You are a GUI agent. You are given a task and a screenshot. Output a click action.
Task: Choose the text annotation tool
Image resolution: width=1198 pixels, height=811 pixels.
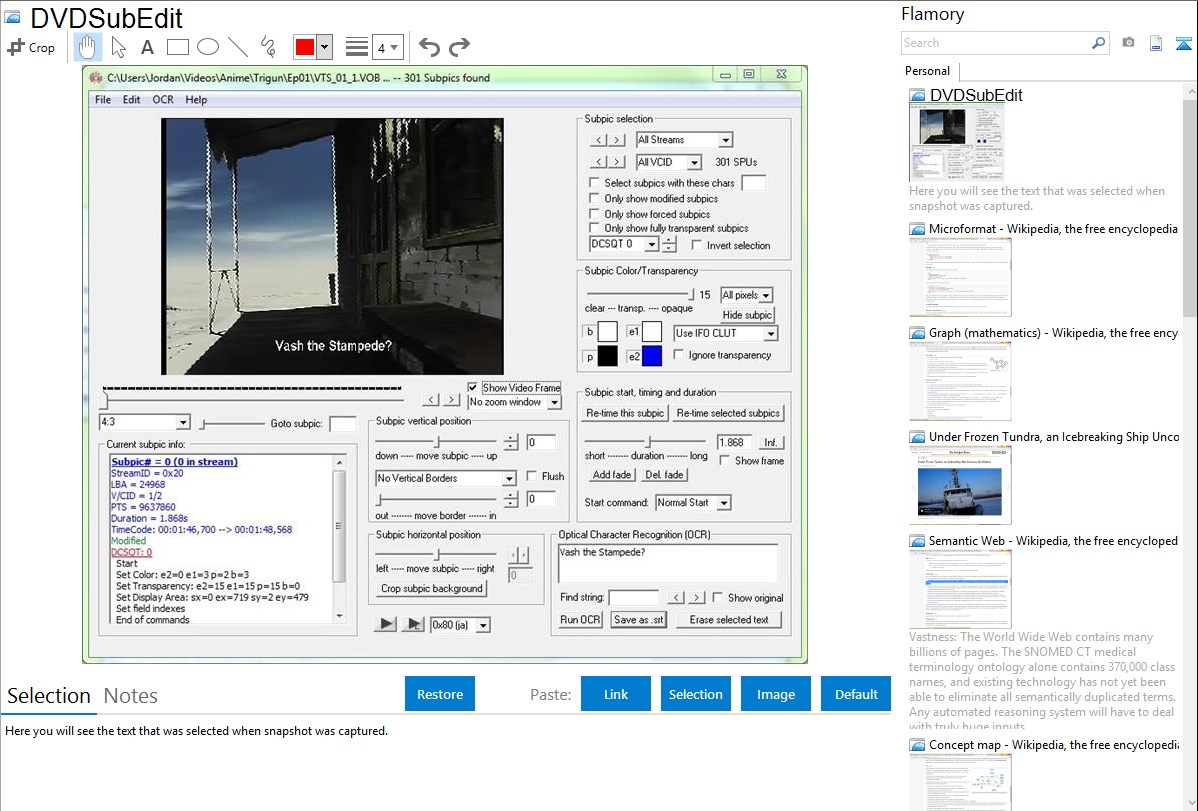coord(147,47)
